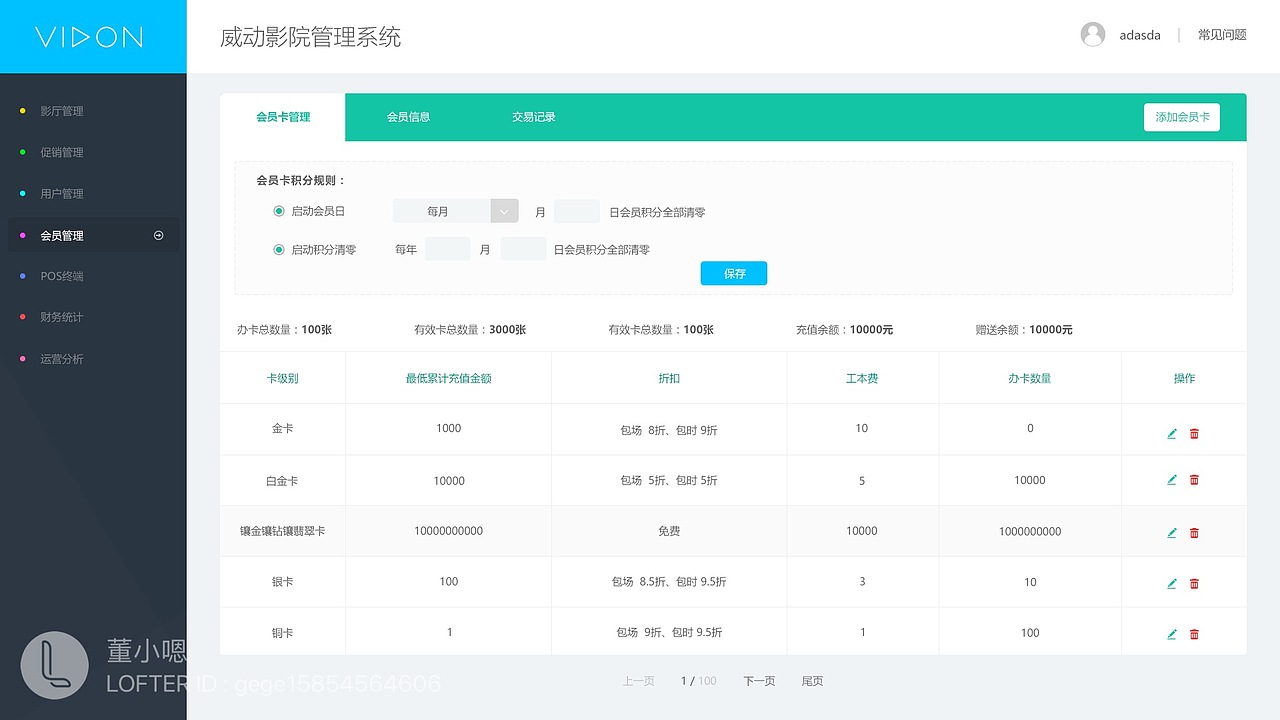Open the 每月 frequency dropdown
1280x720 pixels.
tap(504, 211)
